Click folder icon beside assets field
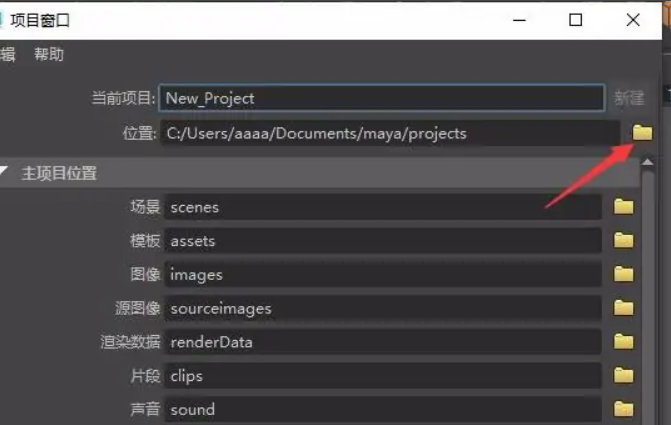The image size is (671, 425). [624, 241]
